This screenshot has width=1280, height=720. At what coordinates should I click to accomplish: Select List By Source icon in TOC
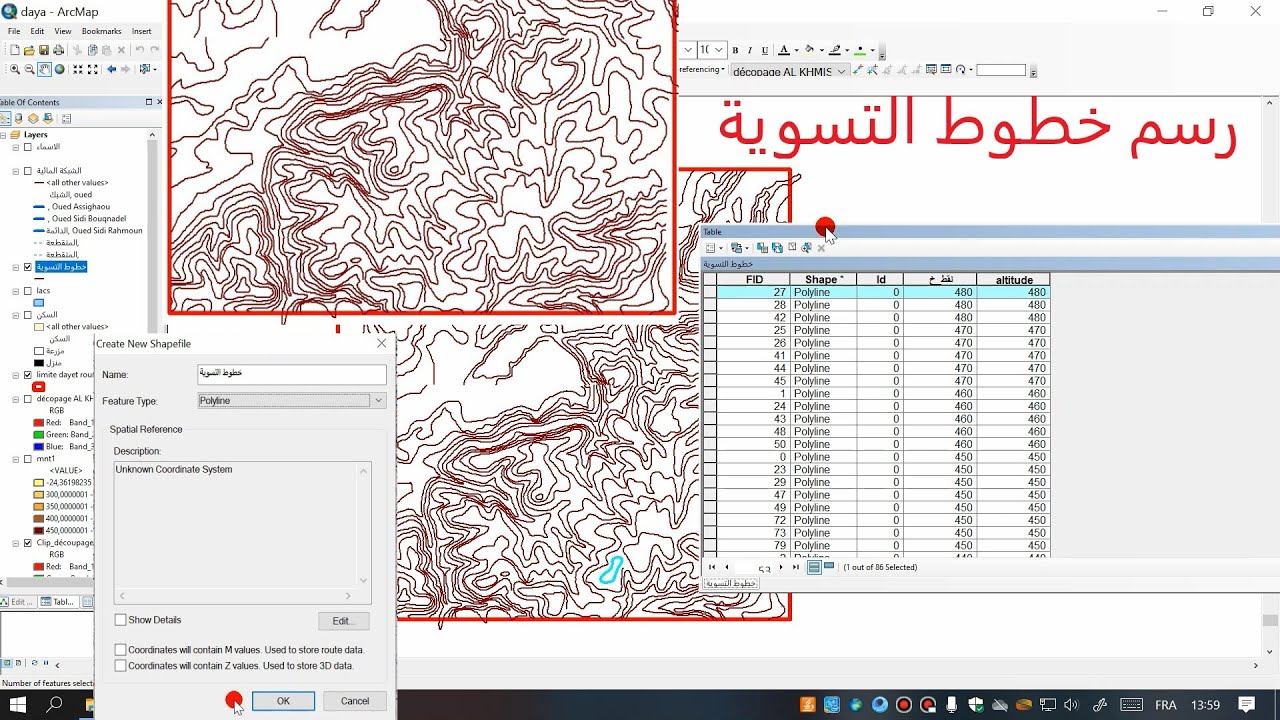click(x=18, y=119)
